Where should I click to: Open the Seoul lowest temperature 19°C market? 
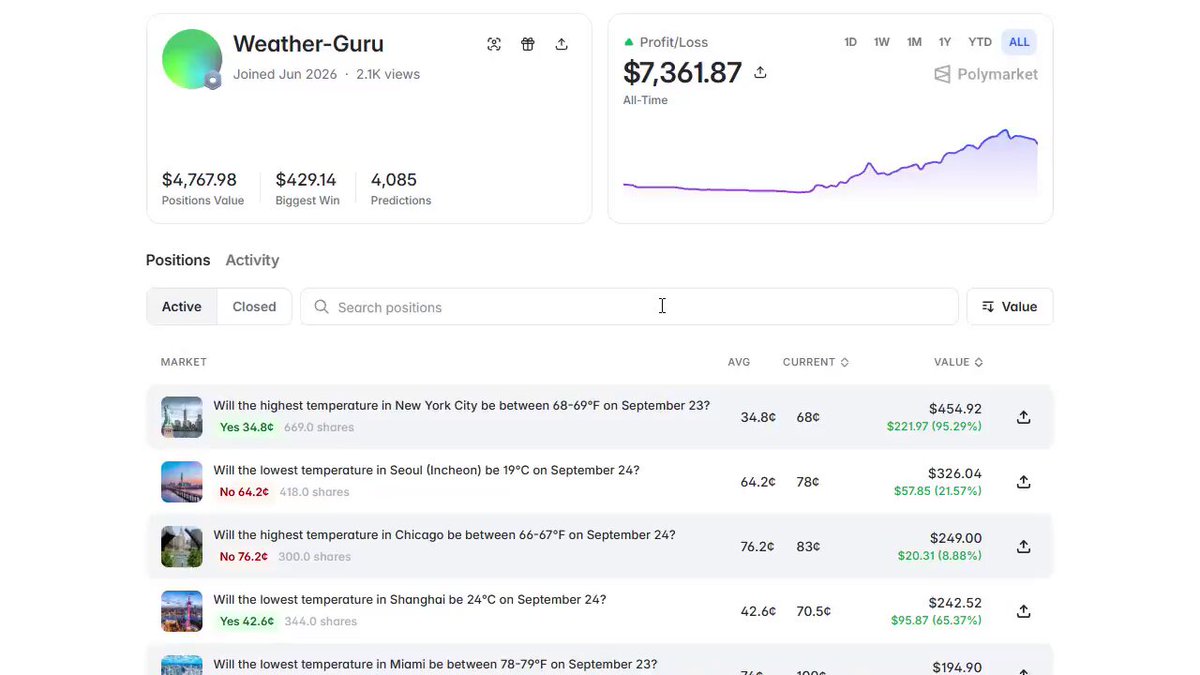pyautogui.click(x=426, y=470)
